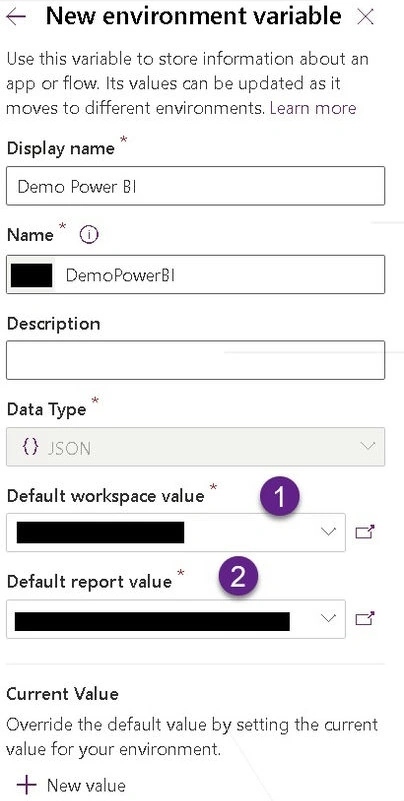Select the Description label

(53, 324)
